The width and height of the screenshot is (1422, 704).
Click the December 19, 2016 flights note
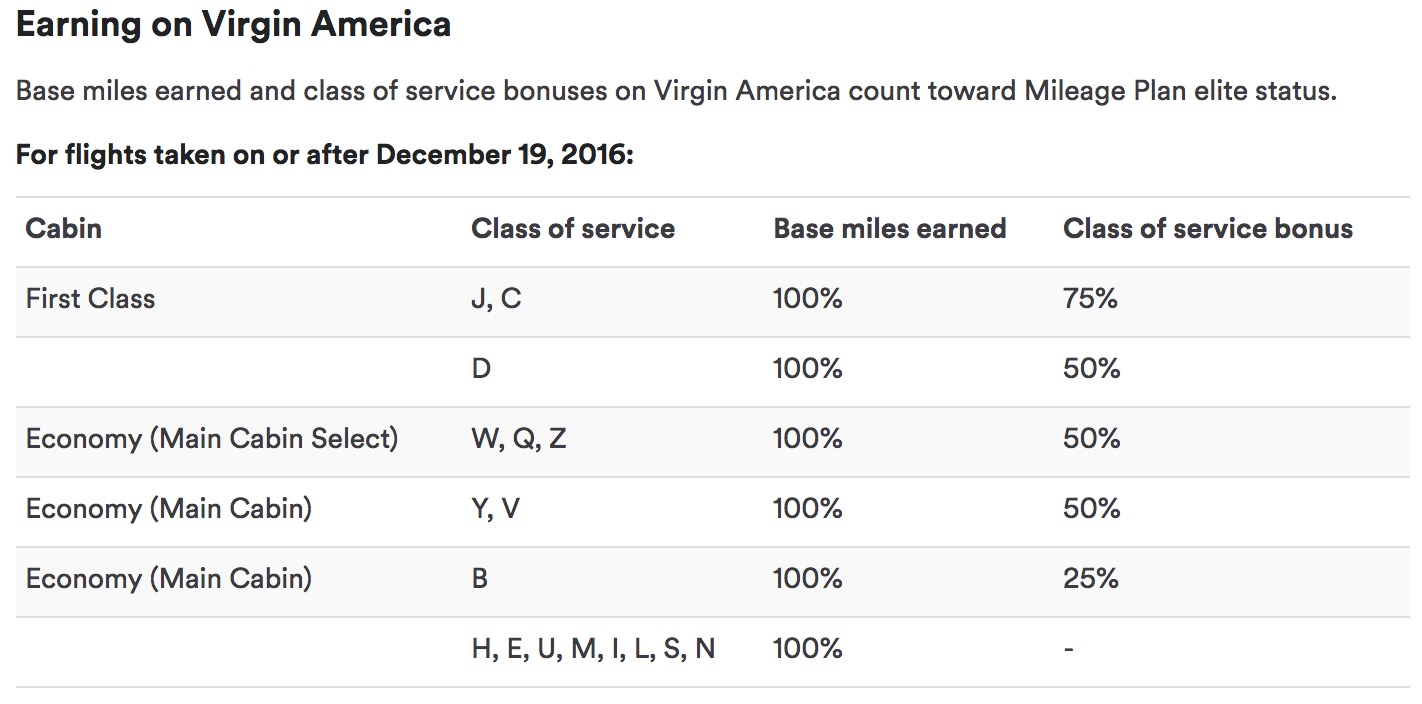pos(325,156)
